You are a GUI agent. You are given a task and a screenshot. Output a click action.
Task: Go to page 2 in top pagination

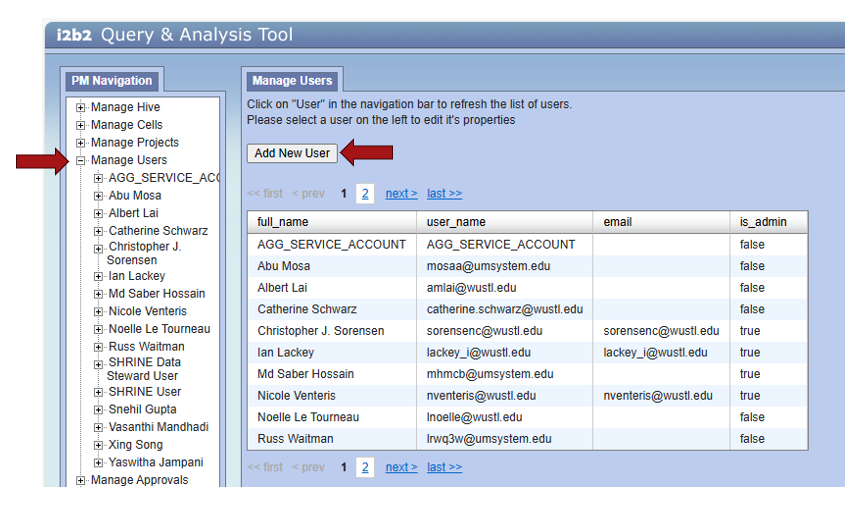point(365,194)
